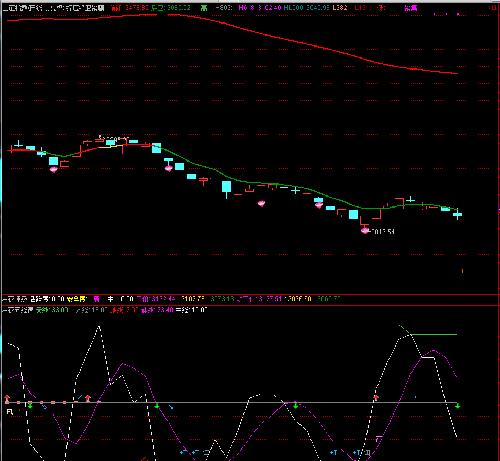Image resolution: width=500 pixels, height=461 pixels.
Task: Select the pink lotus marker below the flat mid-chart candles
Action: point(261,203)
